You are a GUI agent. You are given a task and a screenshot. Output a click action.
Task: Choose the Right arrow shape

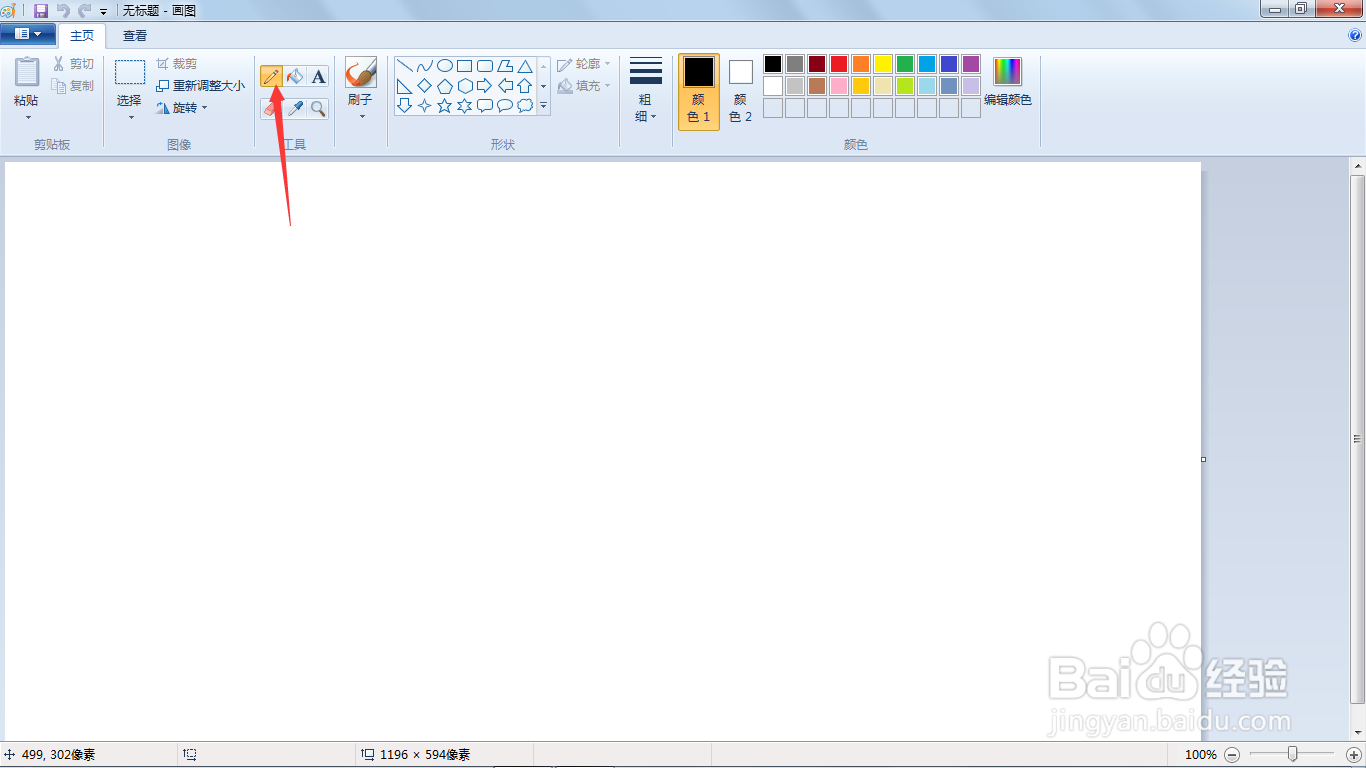pos(485,86)
